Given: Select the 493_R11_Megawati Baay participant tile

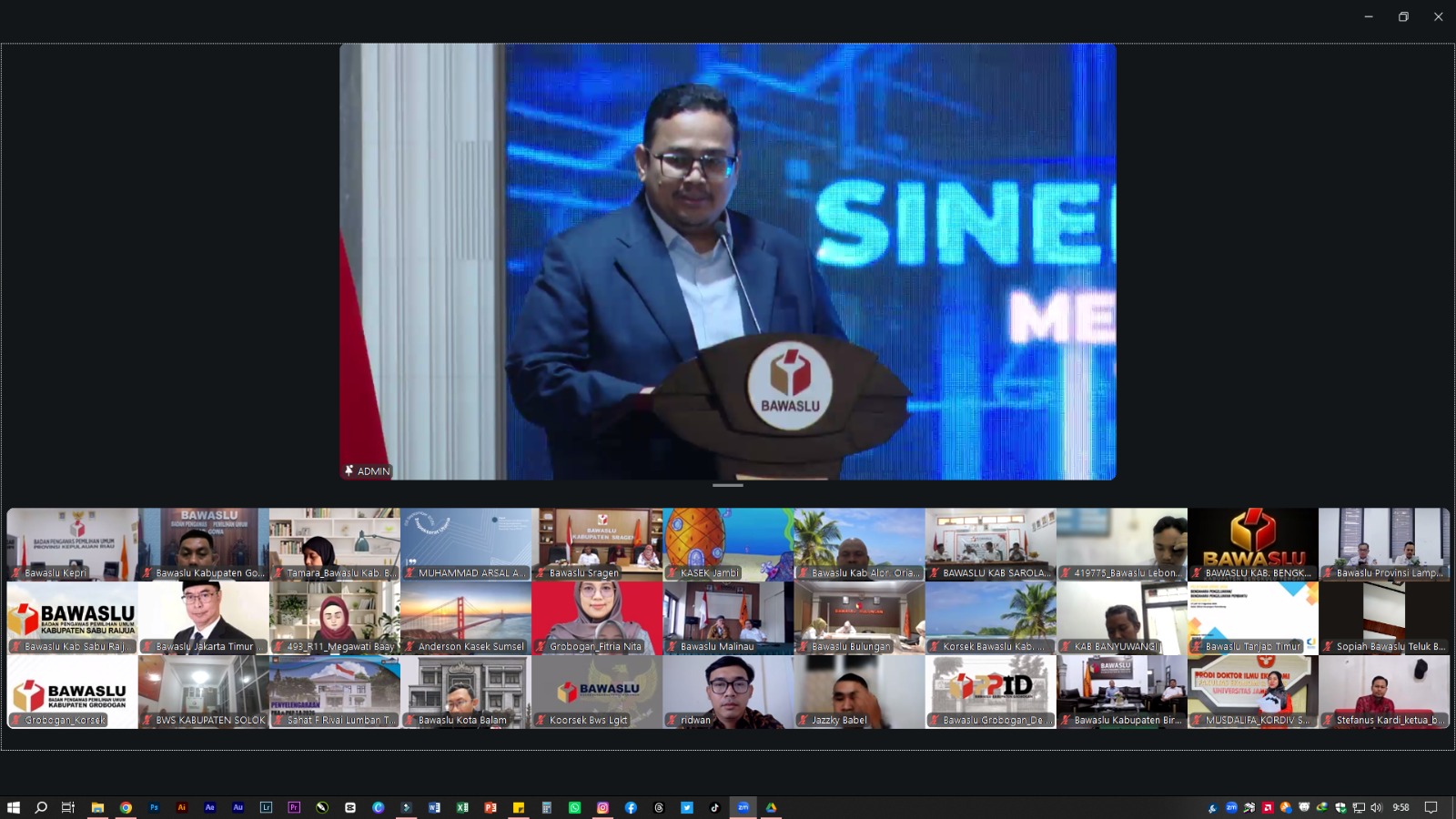Looking at the screenshot, I should 335,618.
